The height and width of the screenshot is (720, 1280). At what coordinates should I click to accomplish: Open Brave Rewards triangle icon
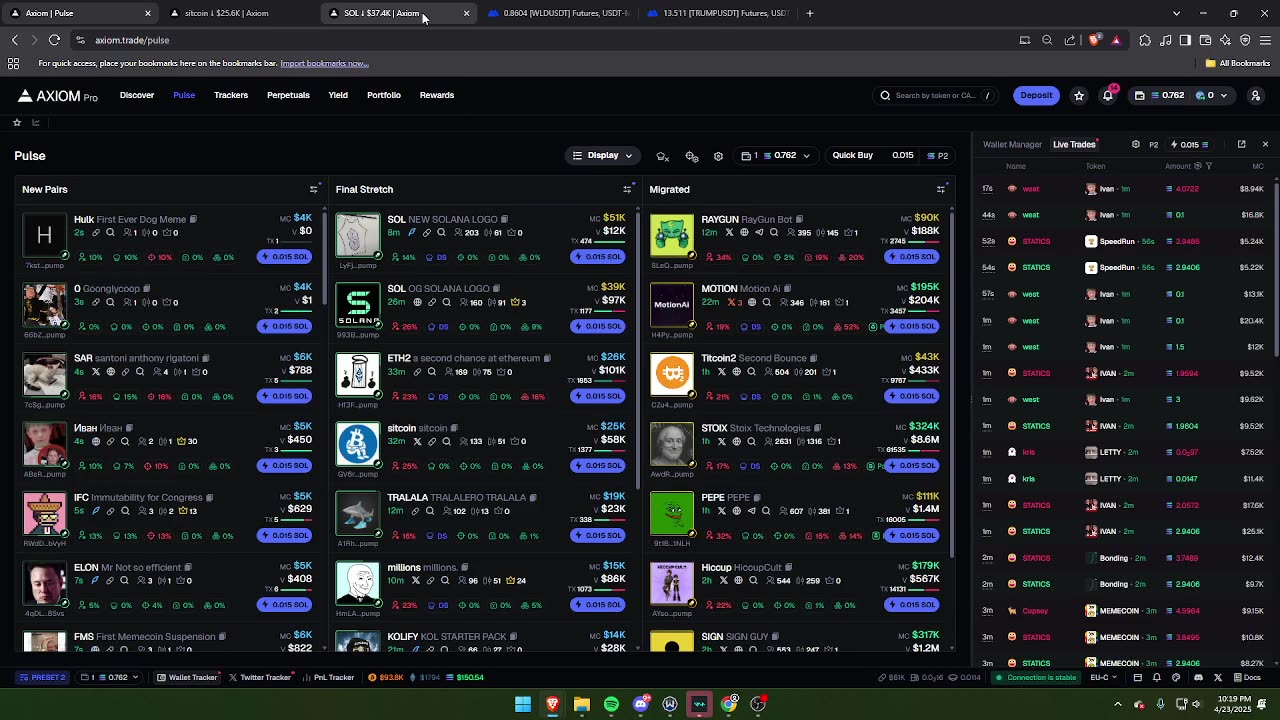pos(1116,40)
